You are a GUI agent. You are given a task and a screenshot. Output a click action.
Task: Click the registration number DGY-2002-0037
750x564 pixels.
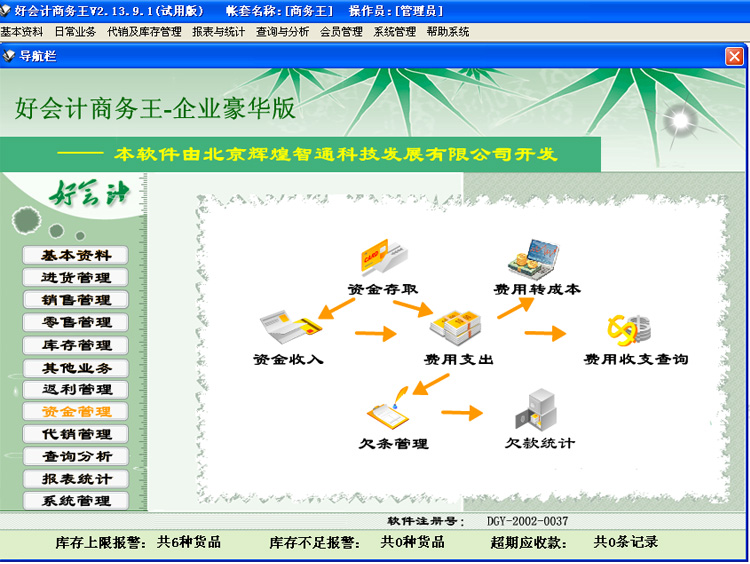(527, 521)
